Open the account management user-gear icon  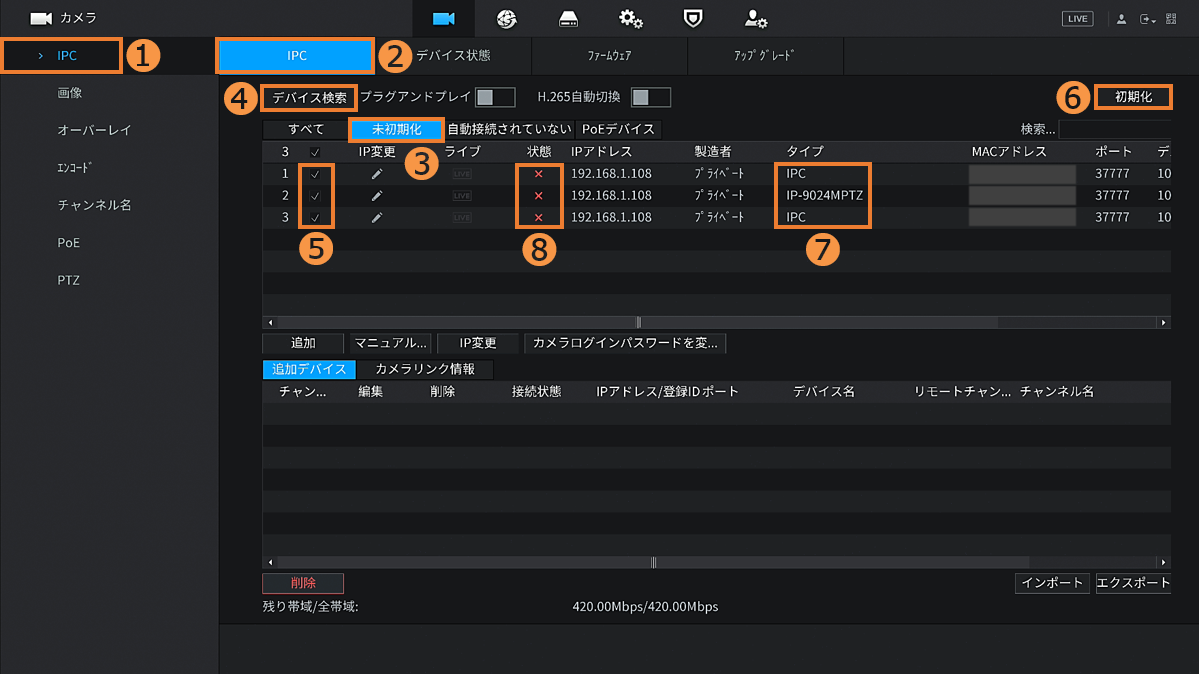pos(755,18)
